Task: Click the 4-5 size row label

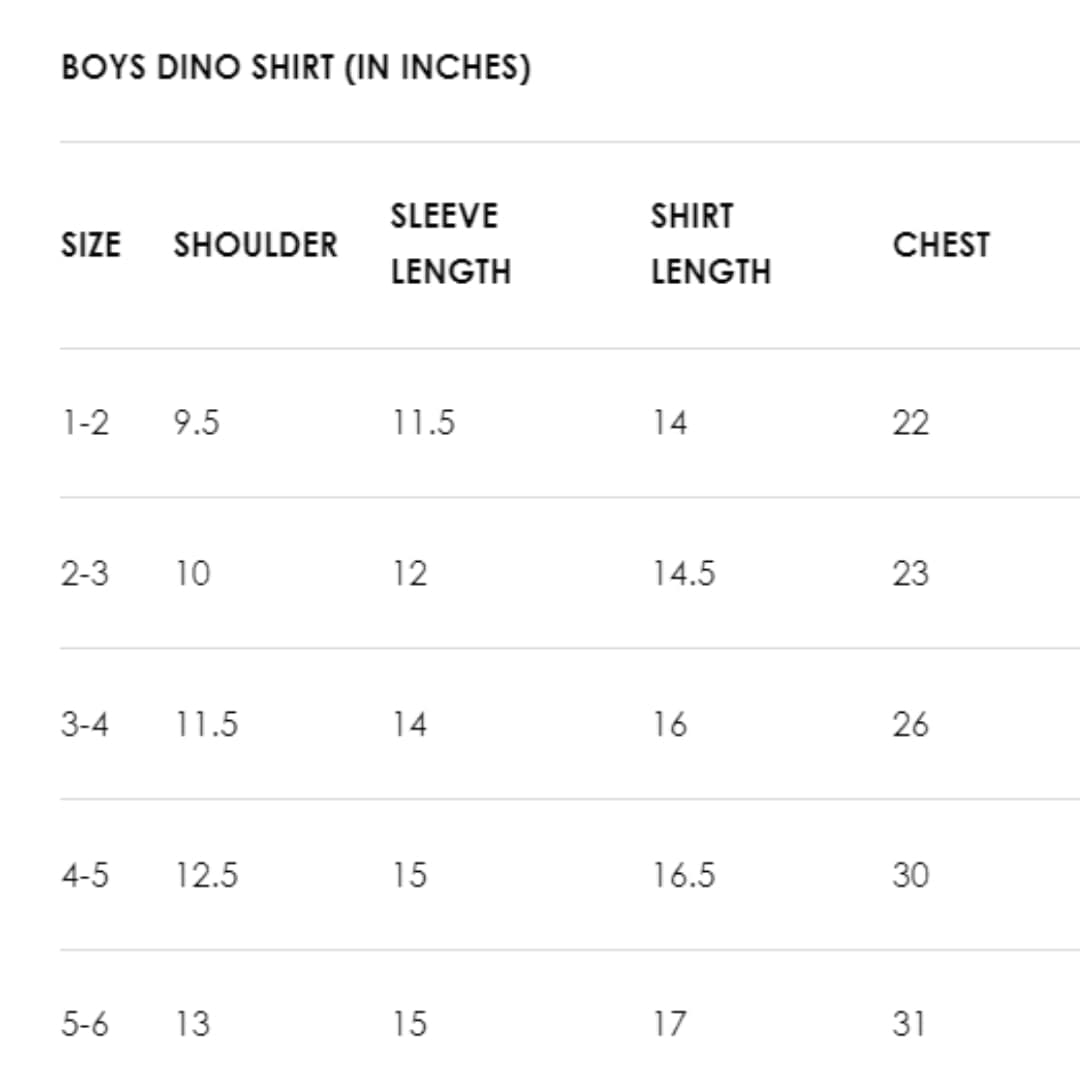Action: coord(85,875)
